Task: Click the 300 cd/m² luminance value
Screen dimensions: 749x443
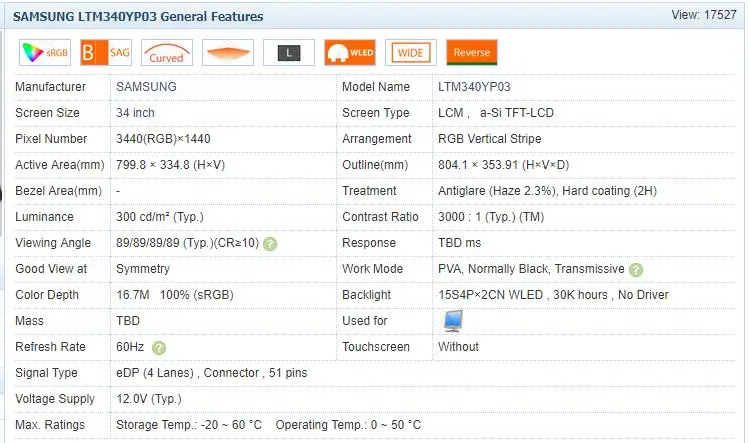Action: [160, 217]
